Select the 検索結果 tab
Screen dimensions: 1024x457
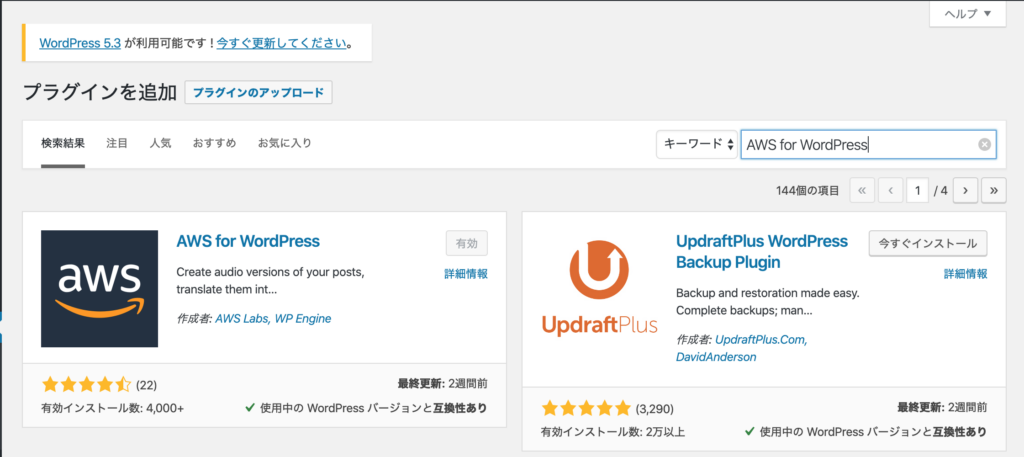tap(63, 144)
